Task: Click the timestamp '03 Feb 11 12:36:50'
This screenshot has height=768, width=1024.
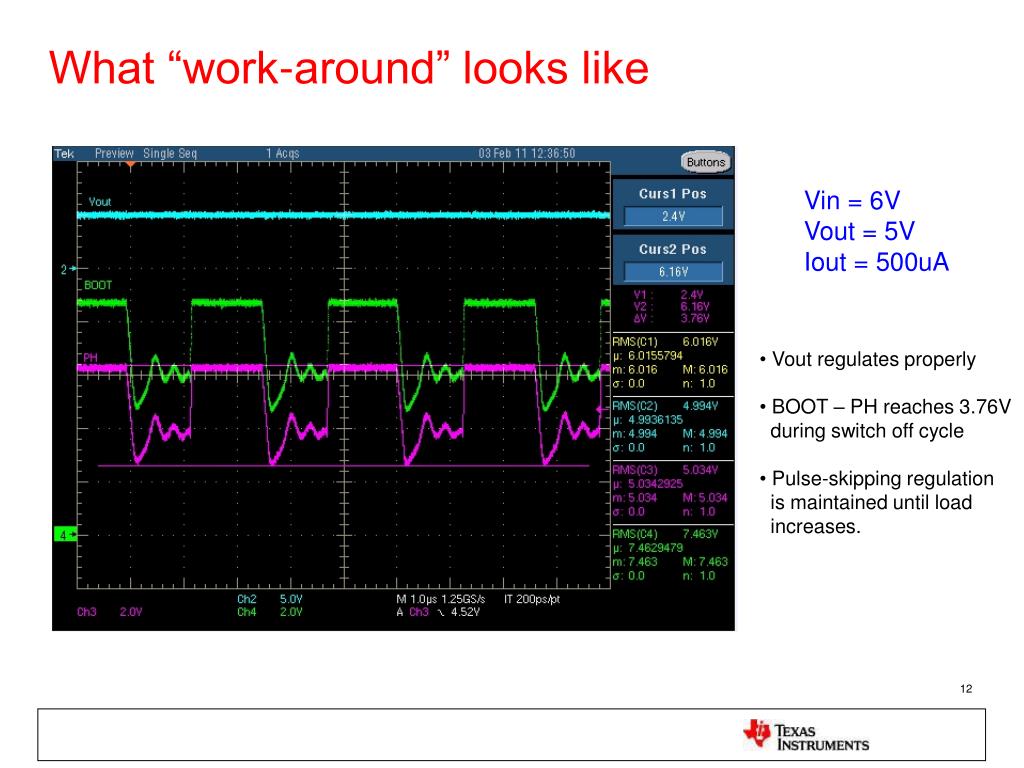Action: click(526, 153)
